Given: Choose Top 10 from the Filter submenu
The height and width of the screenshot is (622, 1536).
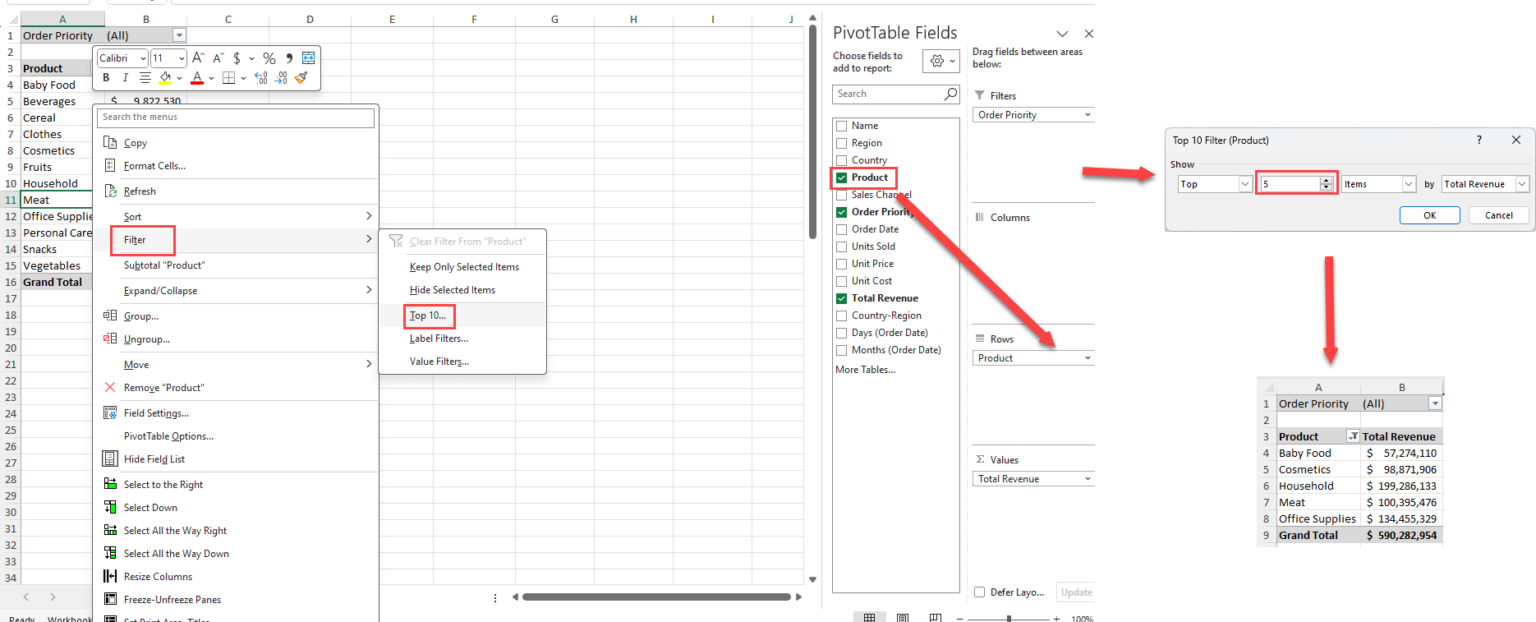Looking at the screenshot, I should (x=429, y=315).
